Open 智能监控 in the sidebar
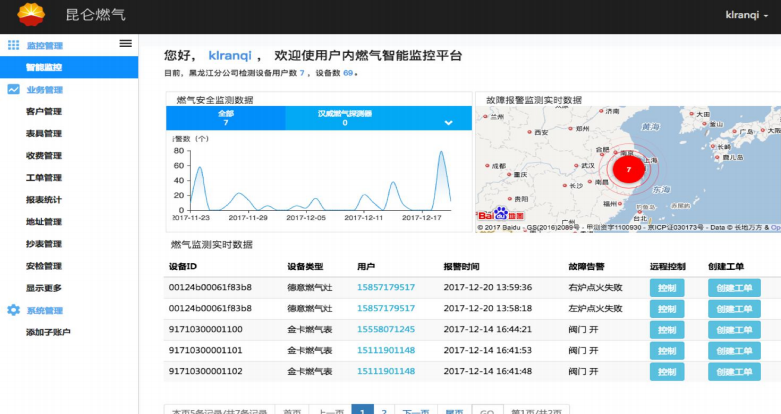Viewport: 781px width, 414px height. click(44, 67)
